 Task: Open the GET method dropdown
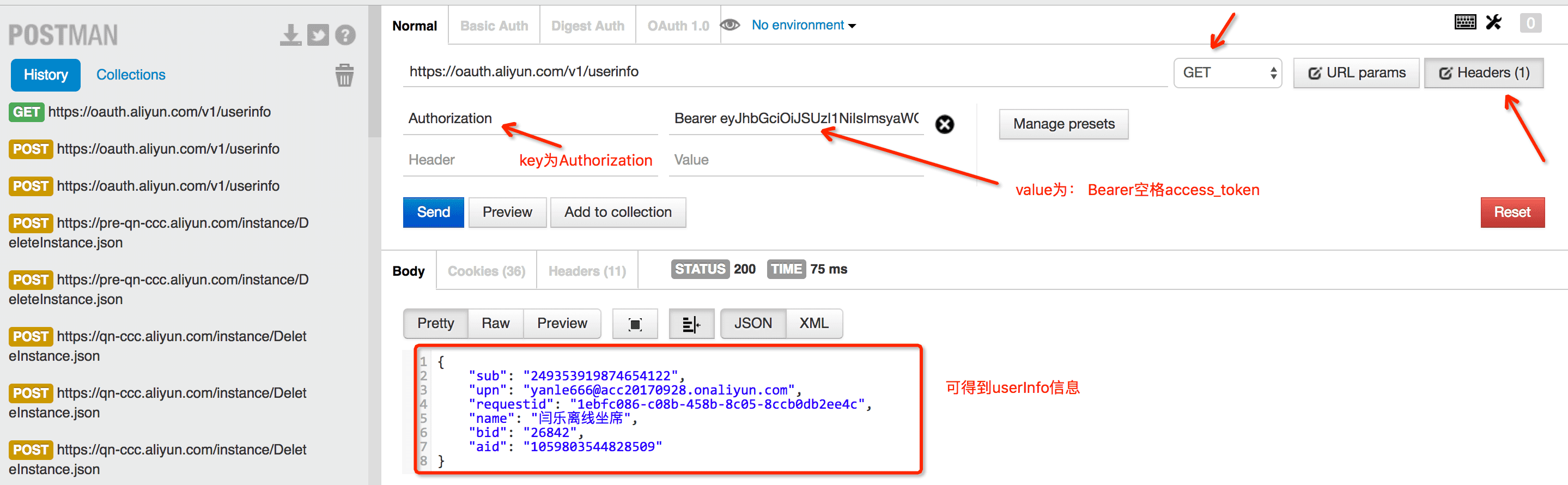pos(1227,73)
